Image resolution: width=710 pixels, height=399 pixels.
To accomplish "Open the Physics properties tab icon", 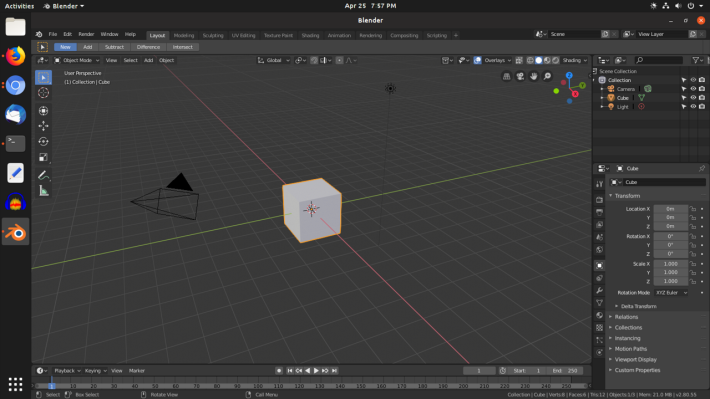I will [600, 352].
